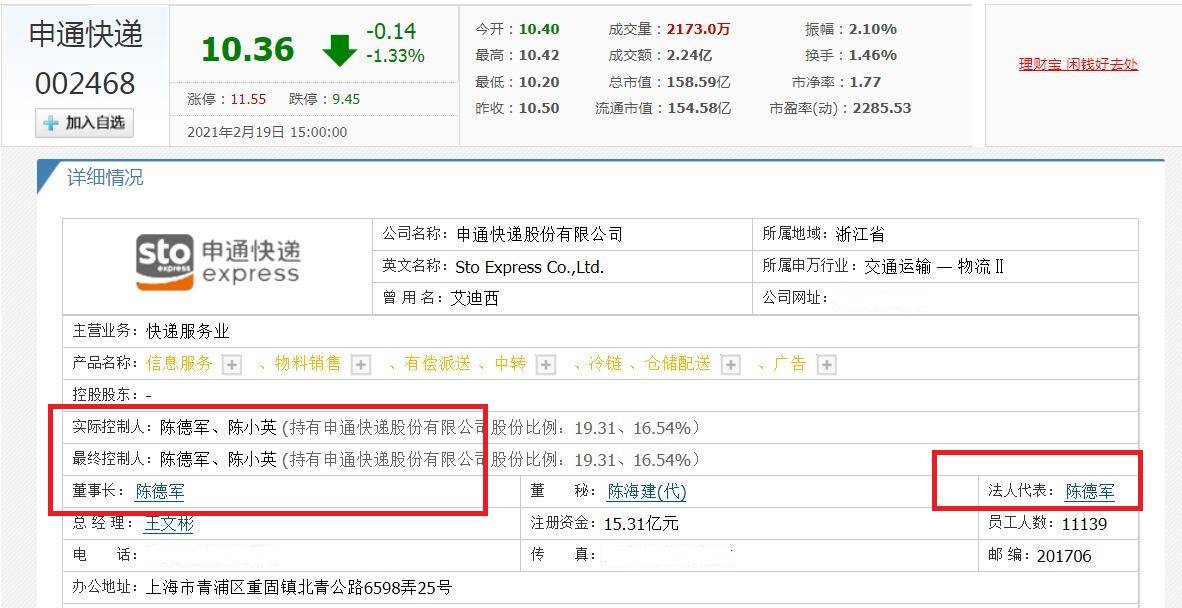This screenshot has height=608, width=1182.
Task: Select the 物料销售 product name
Action: pos(308,364)
